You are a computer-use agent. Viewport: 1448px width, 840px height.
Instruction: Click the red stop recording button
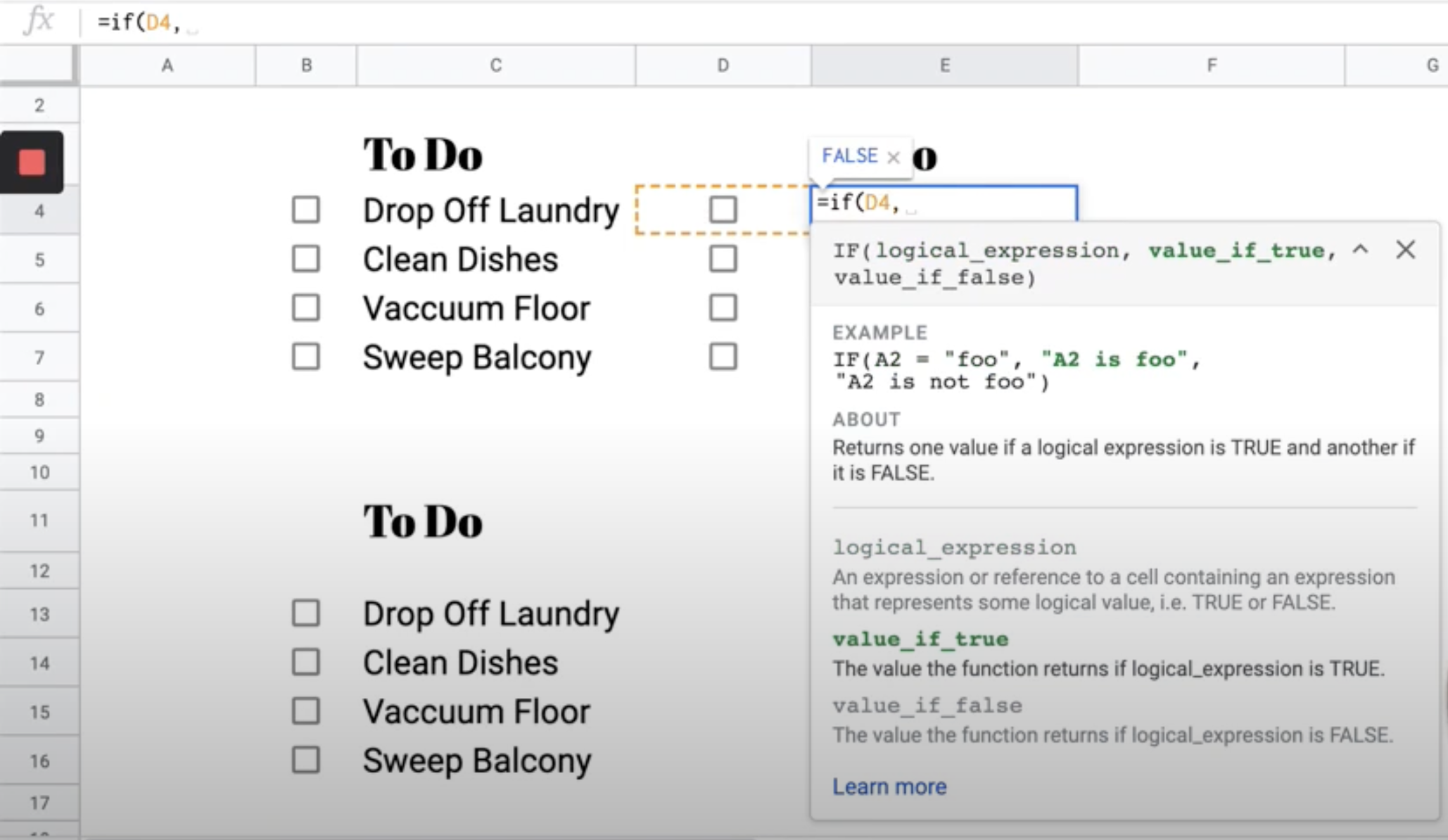pyautogui.click(x=32, y=163)
